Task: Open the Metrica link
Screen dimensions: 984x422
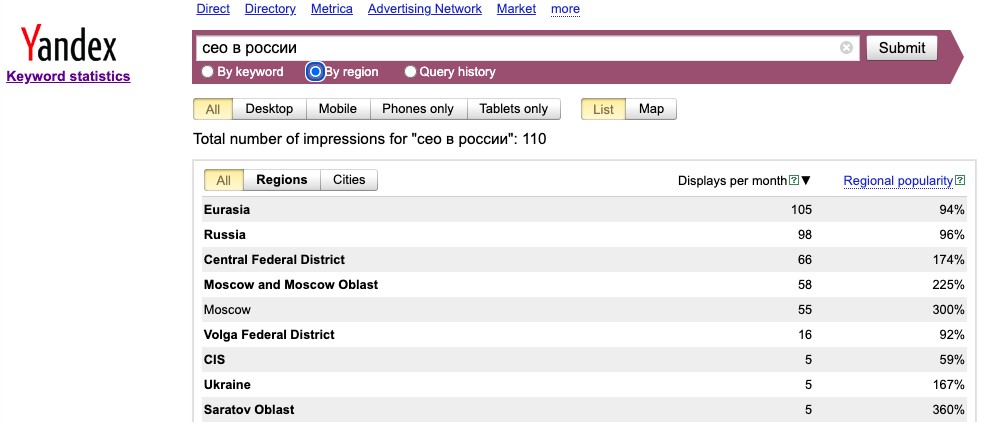Action: [x=332, y=9]
